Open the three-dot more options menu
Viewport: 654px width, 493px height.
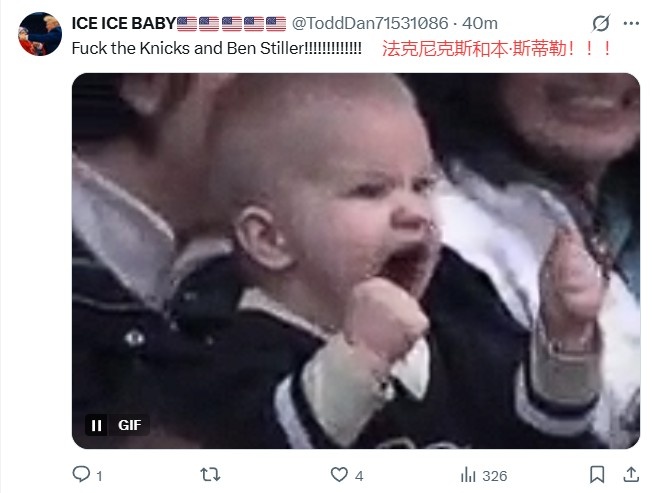[631, 23]
